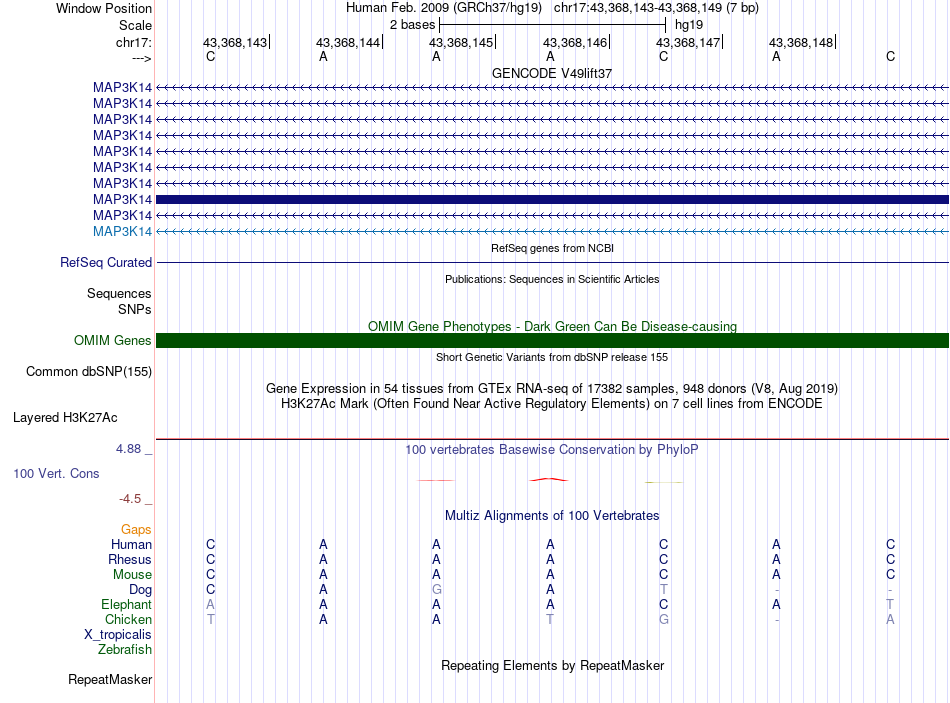Click the ---> sequence direction arrow label
The width and height of the screenshot is (950, 703).
(142, 58)
